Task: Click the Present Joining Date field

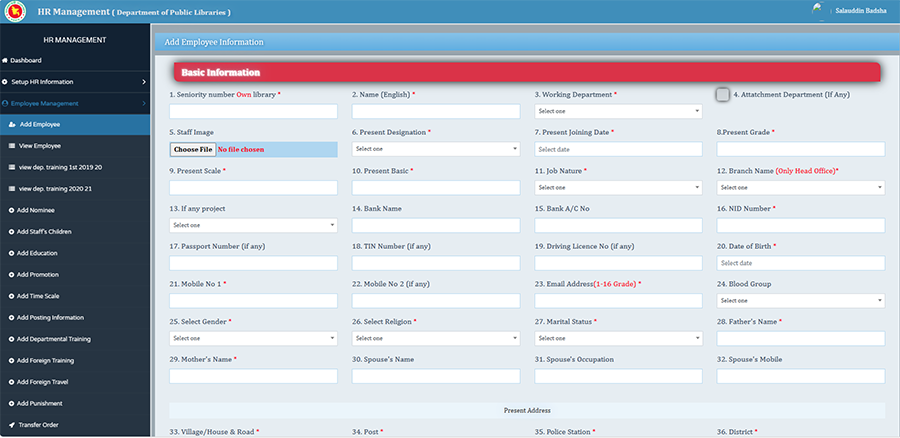Action: (618, 149)
